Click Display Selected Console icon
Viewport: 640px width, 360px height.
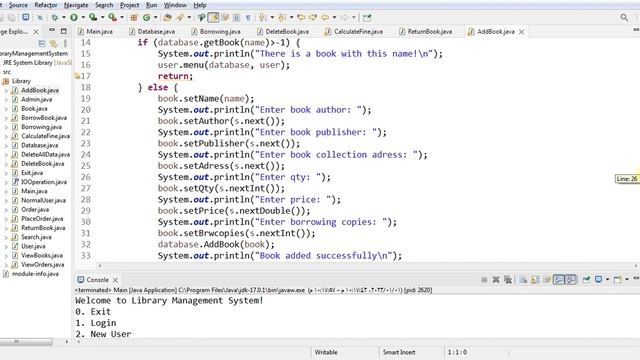click(598, 280)
